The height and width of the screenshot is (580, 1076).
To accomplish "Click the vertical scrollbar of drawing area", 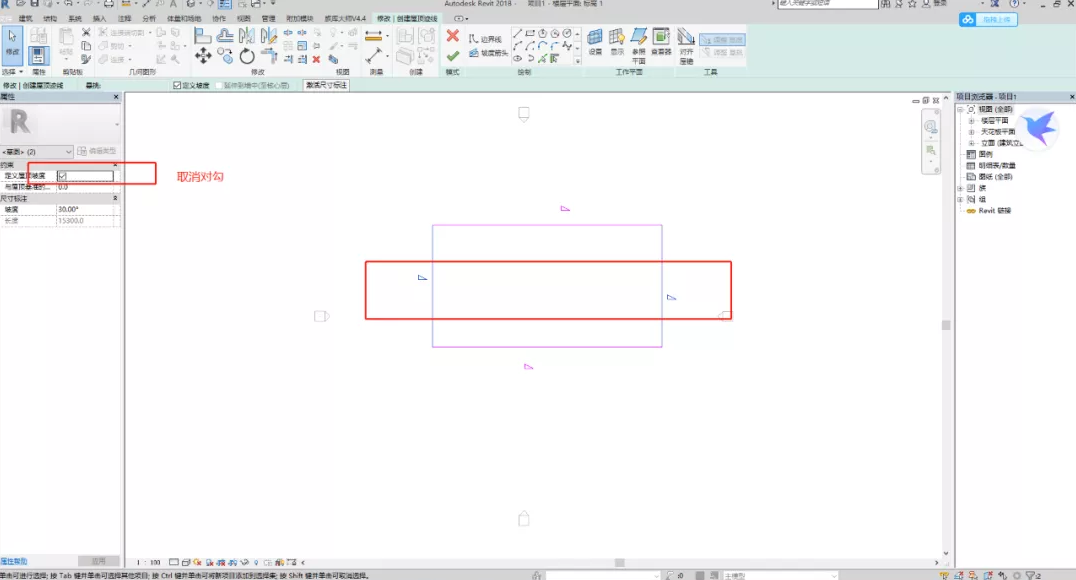I will (946, 325).
